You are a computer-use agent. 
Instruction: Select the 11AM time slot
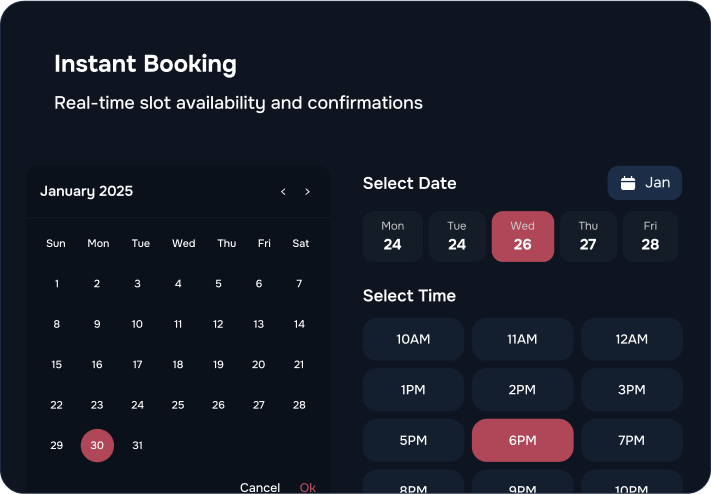(x=522, y=339)
